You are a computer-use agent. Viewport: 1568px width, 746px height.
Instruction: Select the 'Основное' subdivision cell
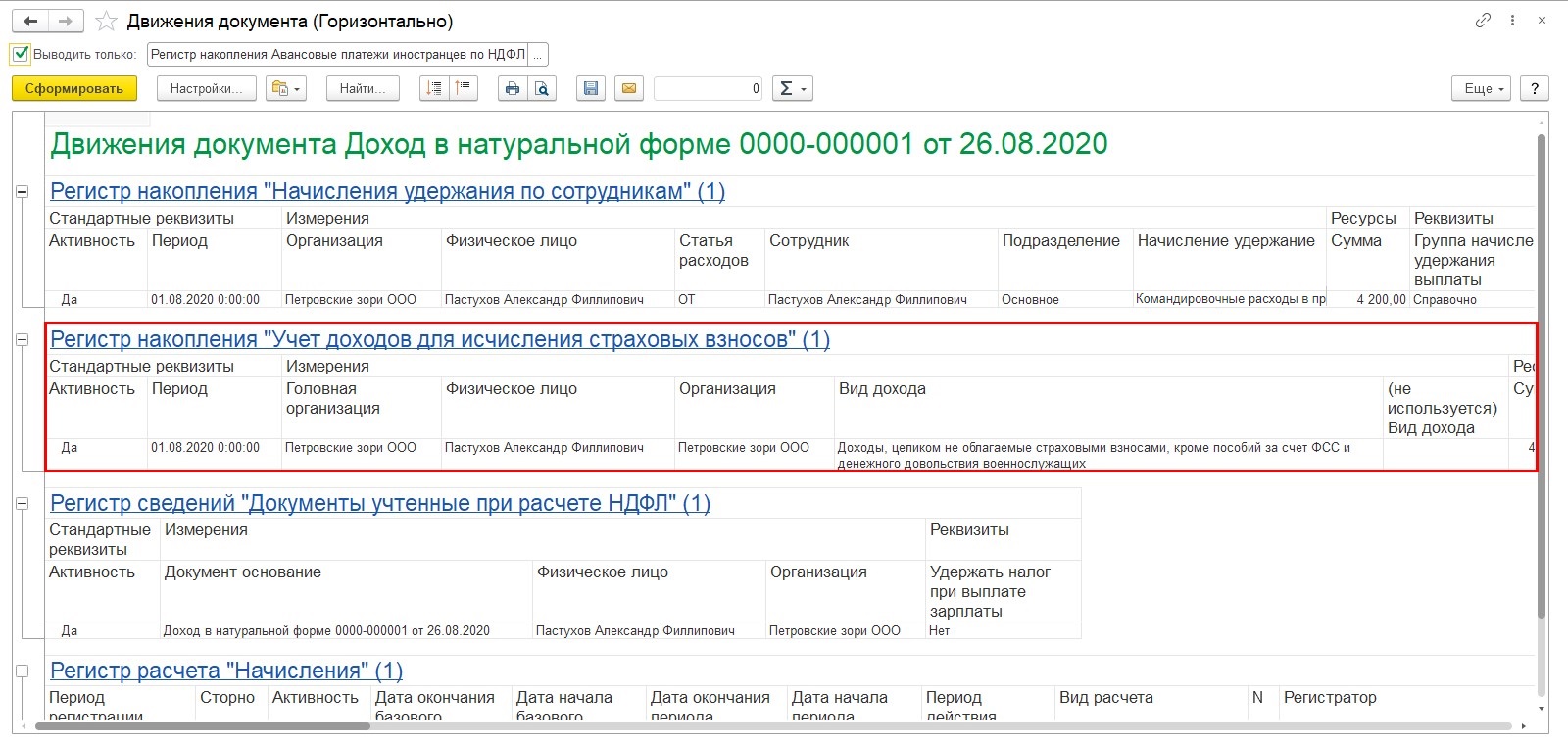[x=1064, y=299]
